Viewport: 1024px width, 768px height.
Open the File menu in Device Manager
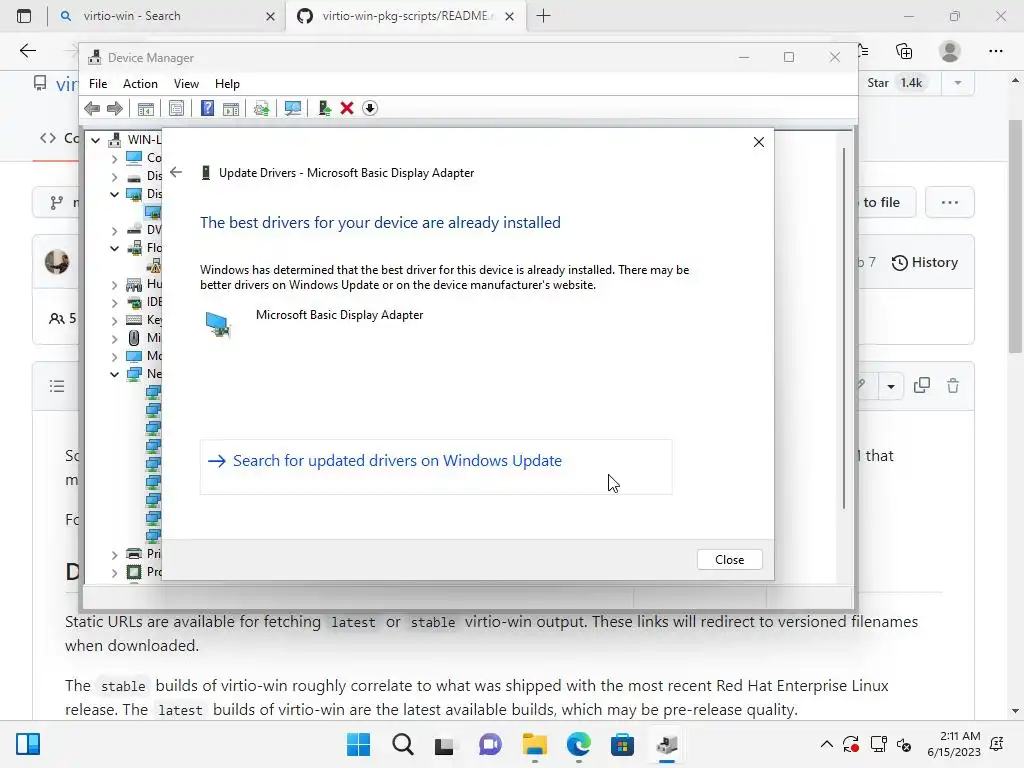click(98, 84)
